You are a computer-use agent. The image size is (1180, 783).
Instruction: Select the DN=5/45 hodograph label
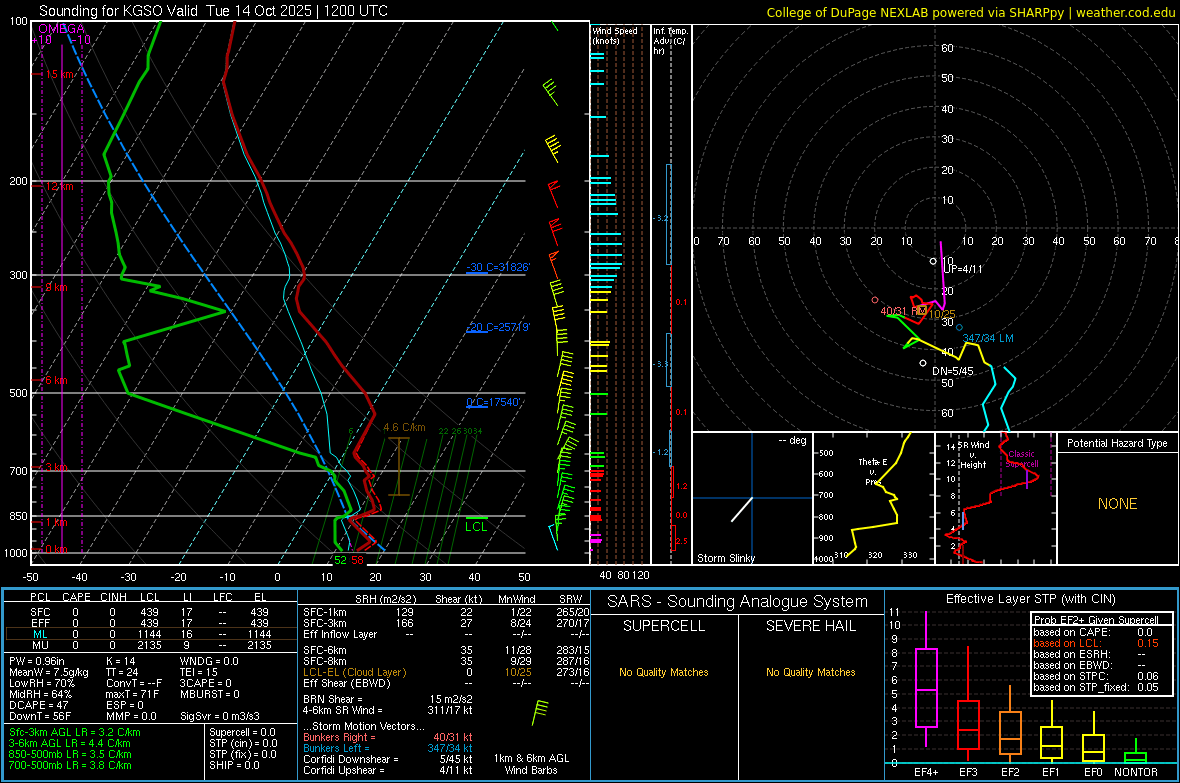tap(953, 371)
